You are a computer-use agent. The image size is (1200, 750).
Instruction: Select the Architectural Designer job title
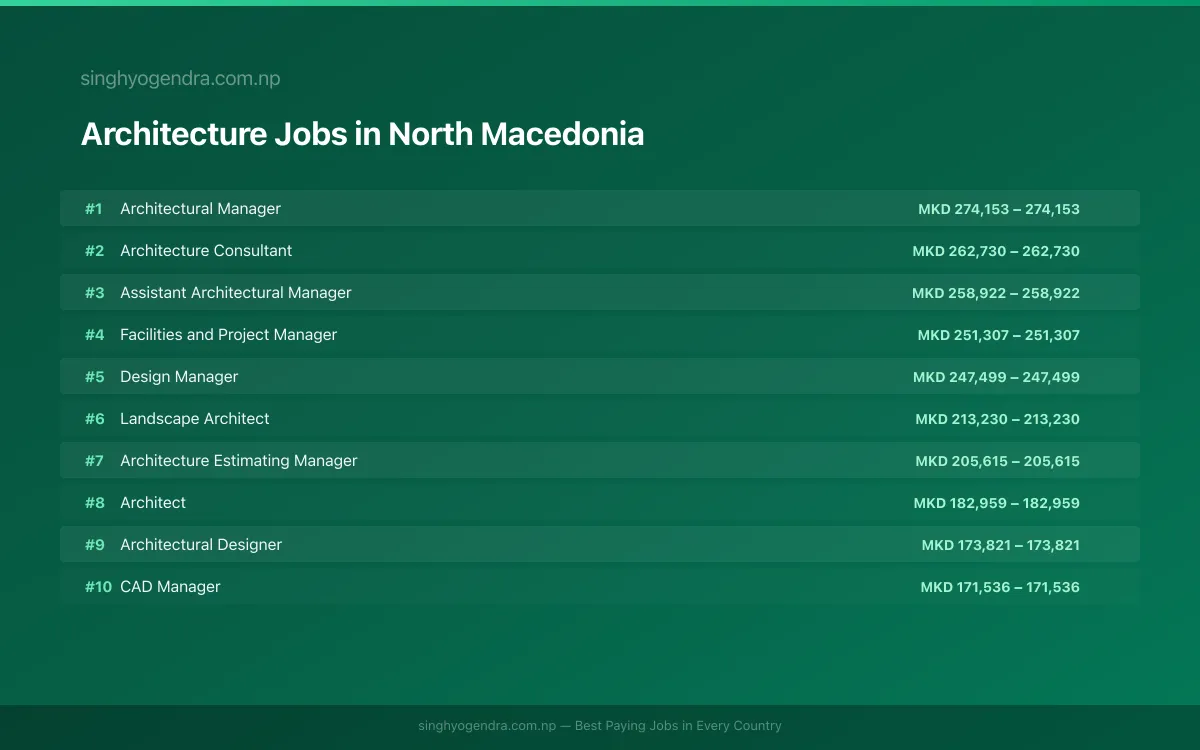point(201,545)
